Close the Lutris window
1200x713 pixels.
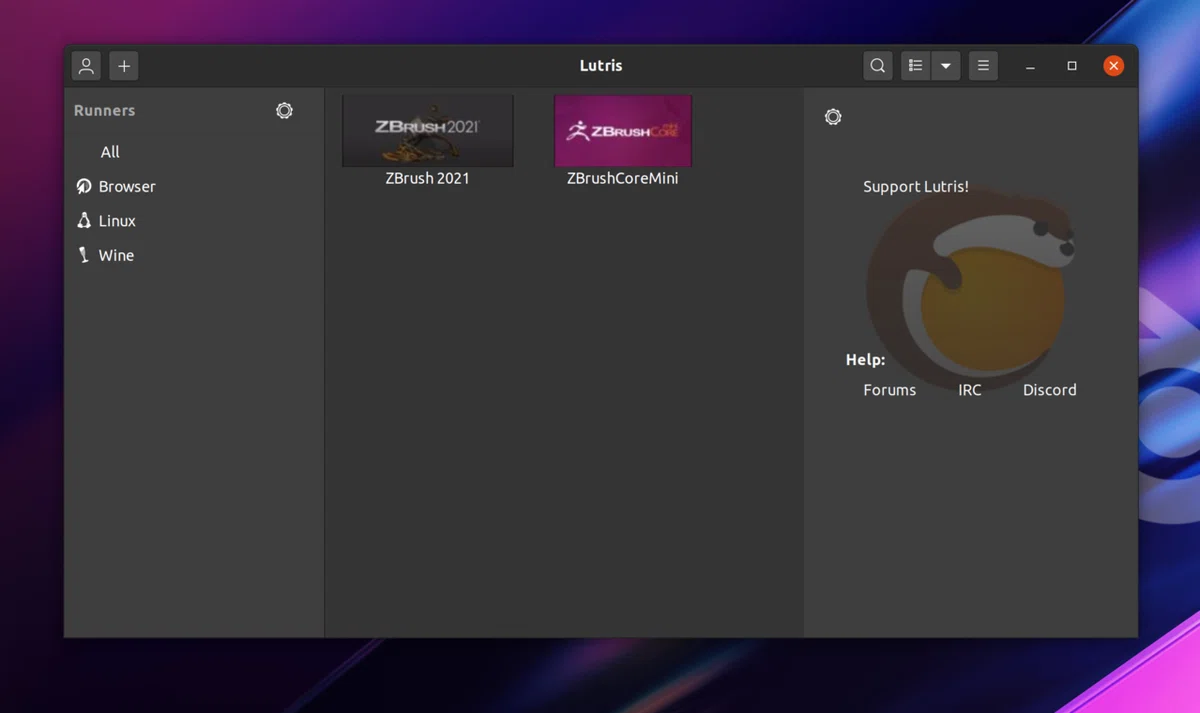tap(1113, 66)
